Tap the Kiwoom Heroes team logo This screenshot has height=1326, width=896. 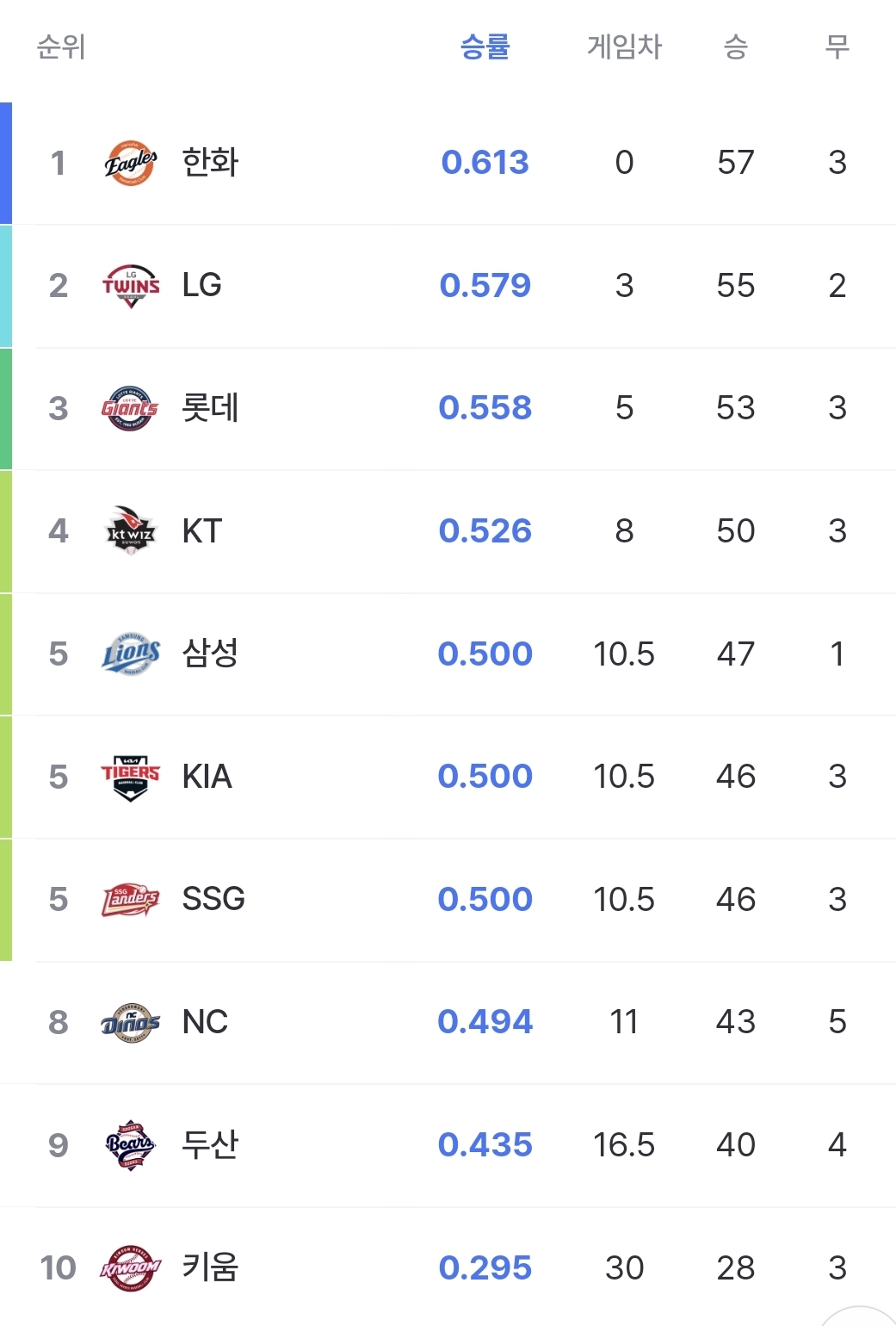click(131, 1267)
